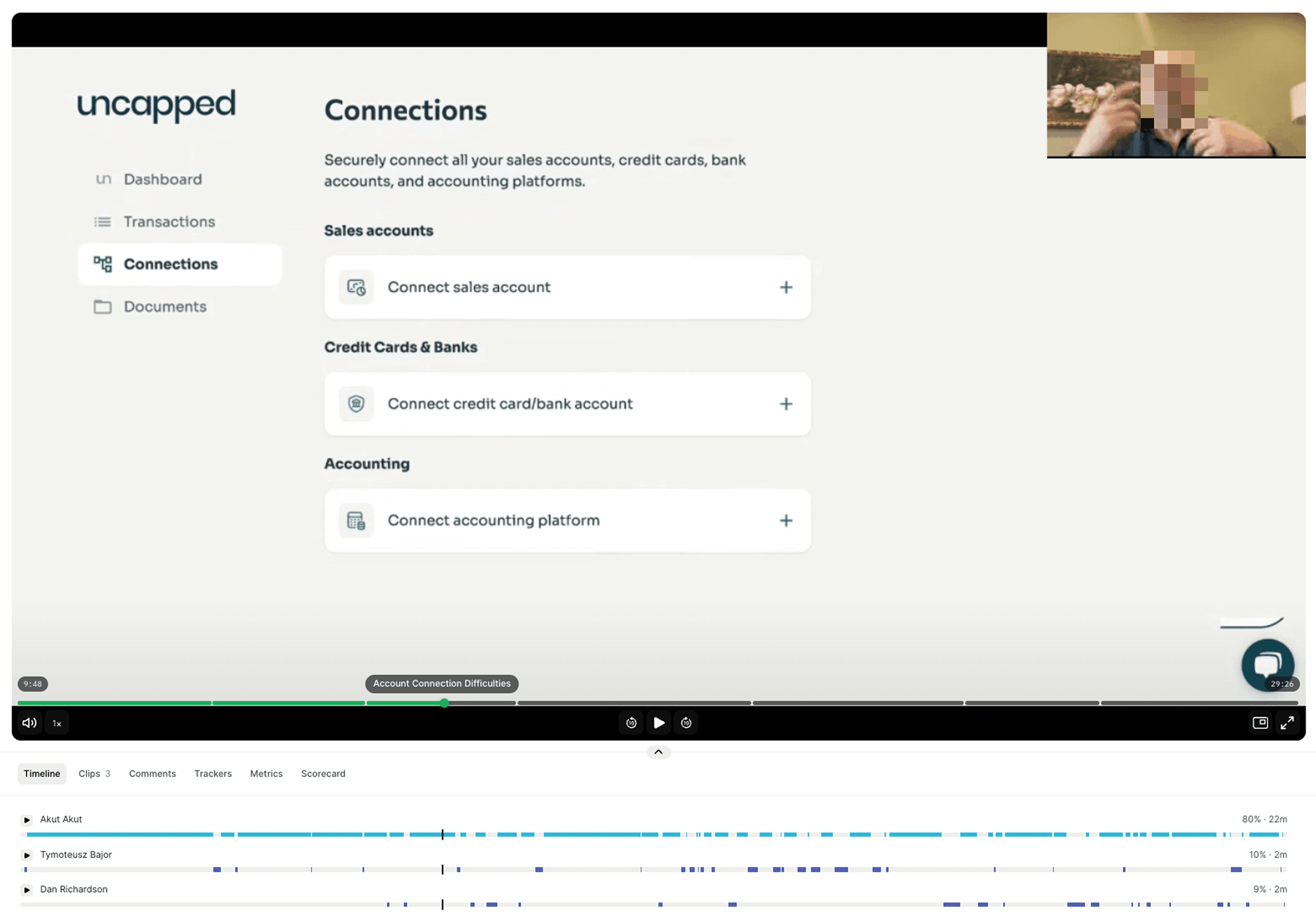Expand Dan Richardson speaker track
The image size is (1316, 916).
coord(27,889)
